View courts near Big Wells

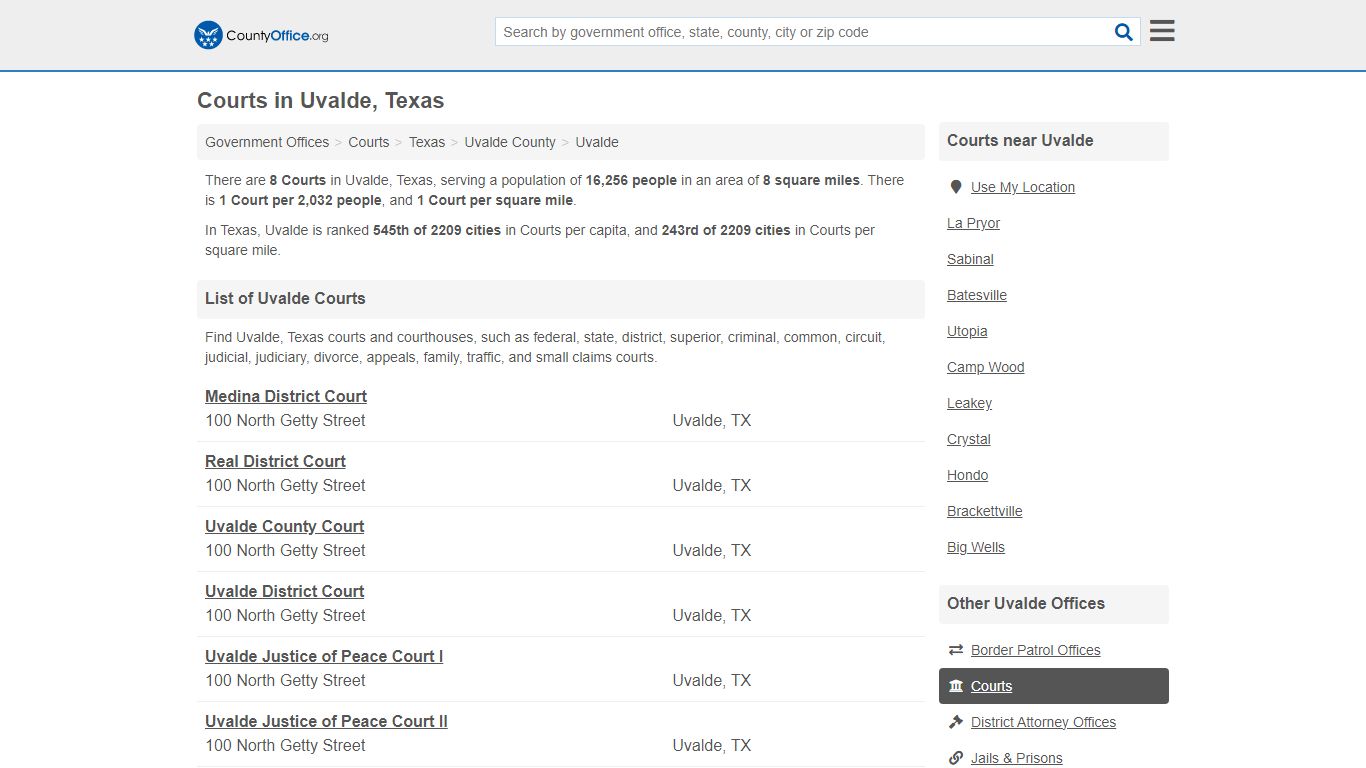976,547
